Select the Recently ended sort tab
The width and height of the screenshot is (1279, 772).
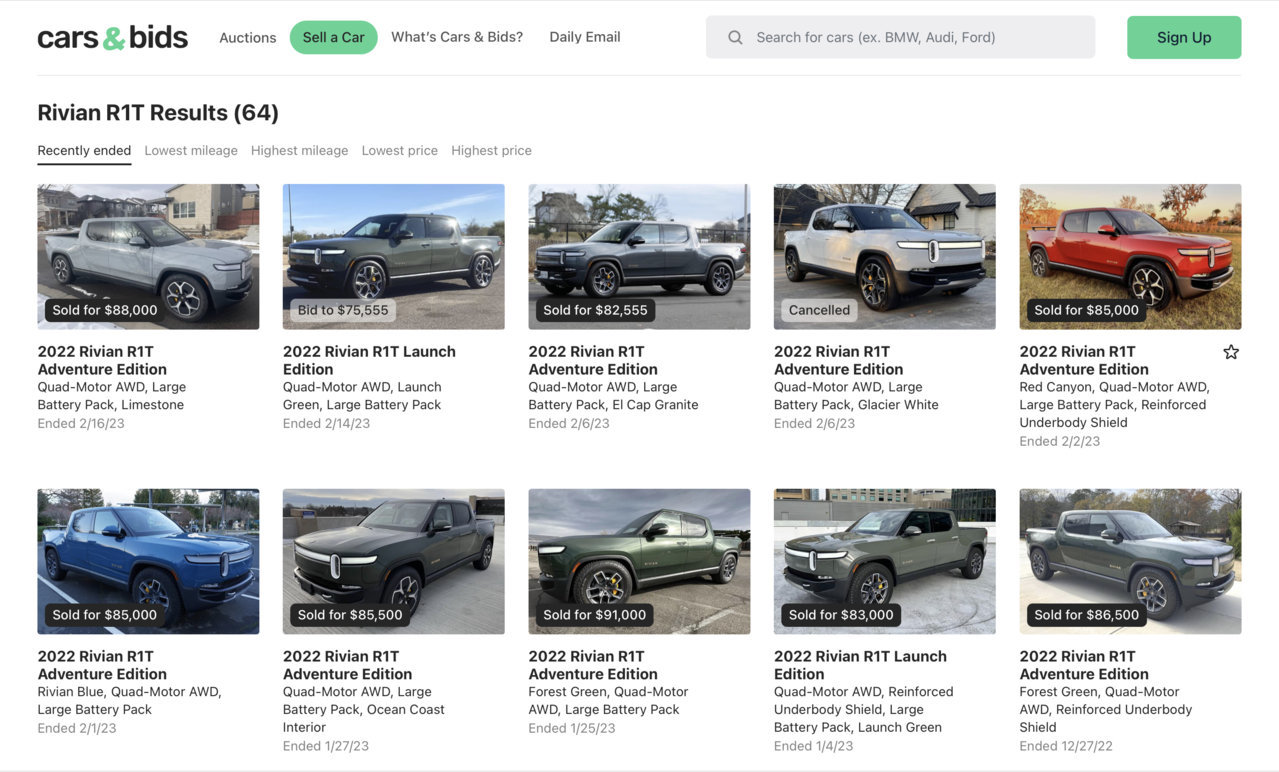pyautogui.click(x=84, y=151)
